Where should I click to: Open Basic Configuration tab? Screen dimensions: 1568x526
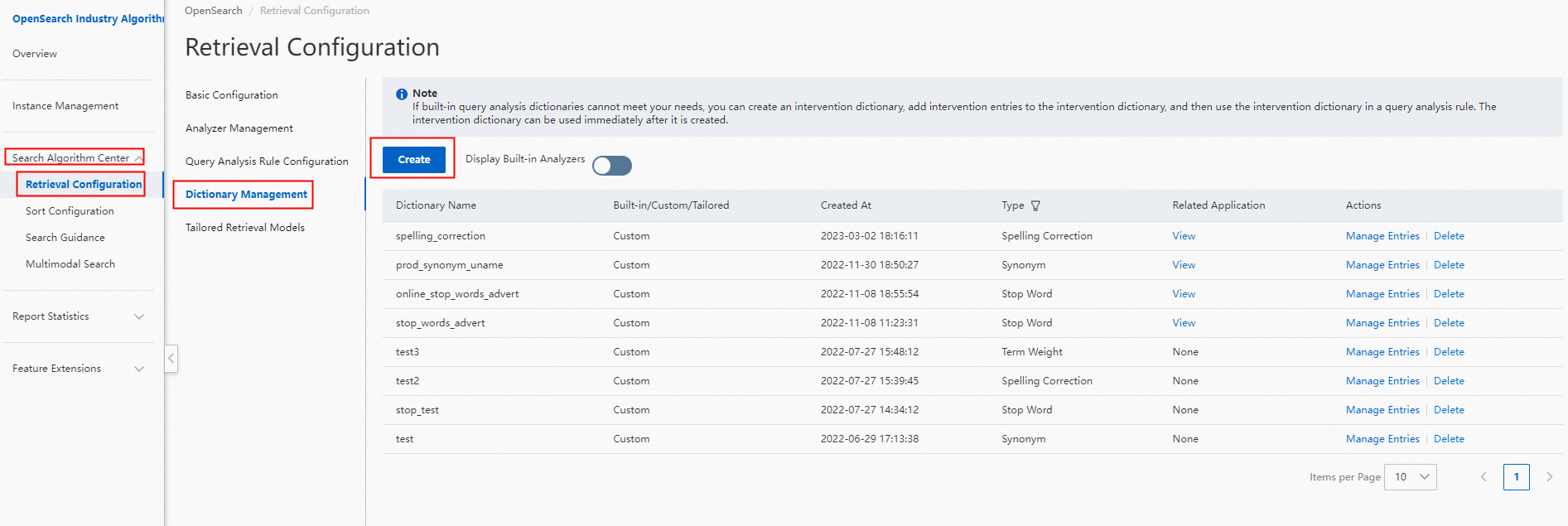(x=232, y=95)
